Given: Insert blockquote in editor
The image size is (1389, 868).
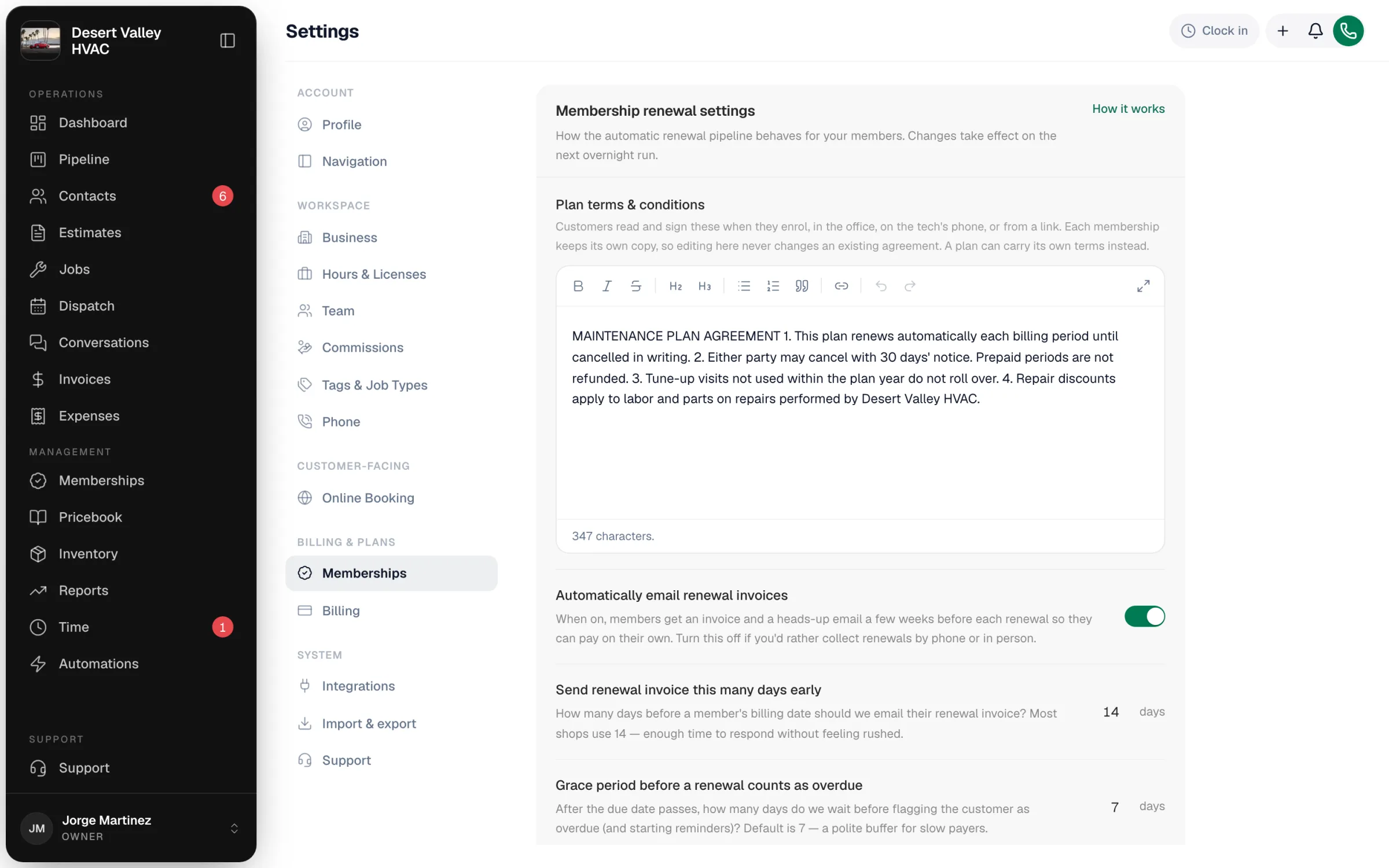Looking at the screenshot, I should tap(802, 286).
